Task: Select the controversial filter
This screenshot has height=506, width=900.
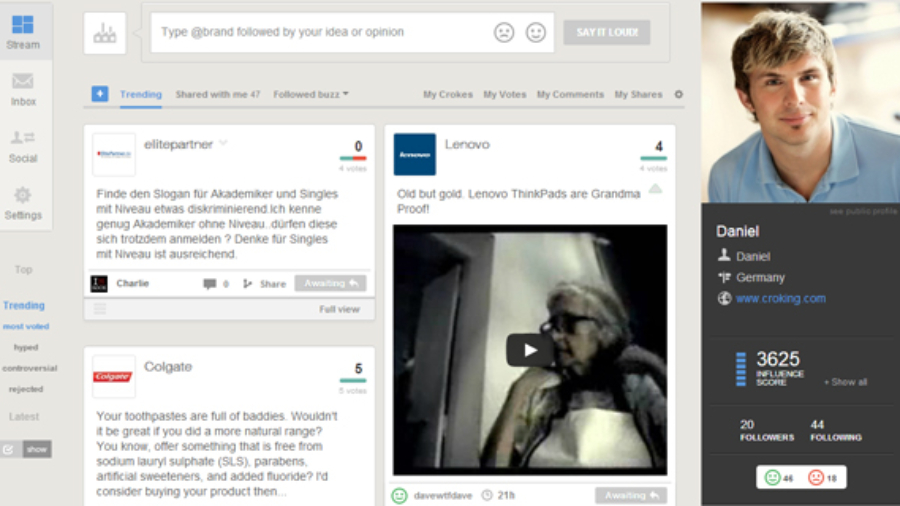Action: tap(29, 368)
